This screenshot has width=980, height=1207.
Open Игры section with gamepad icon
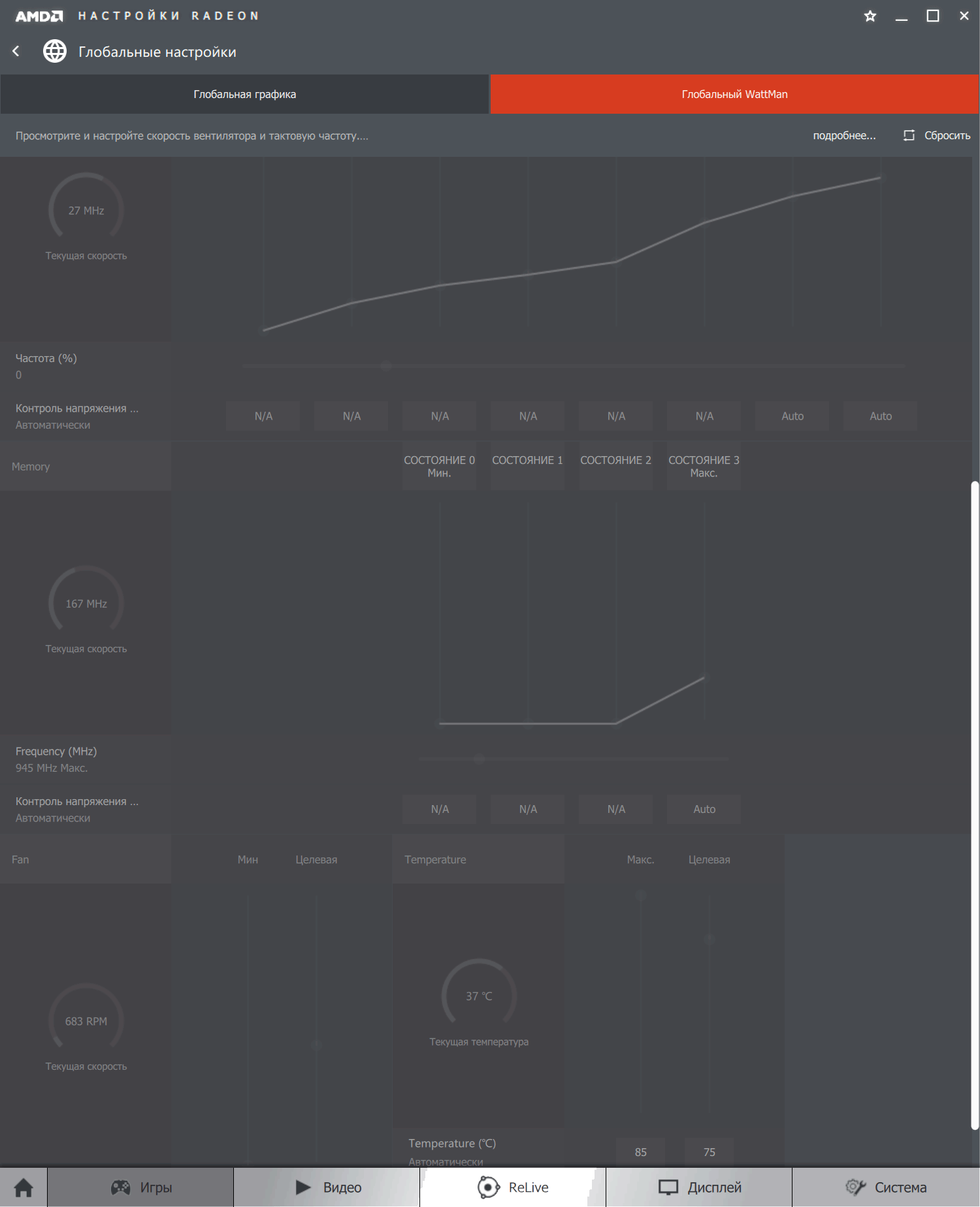coord(140,1187)
